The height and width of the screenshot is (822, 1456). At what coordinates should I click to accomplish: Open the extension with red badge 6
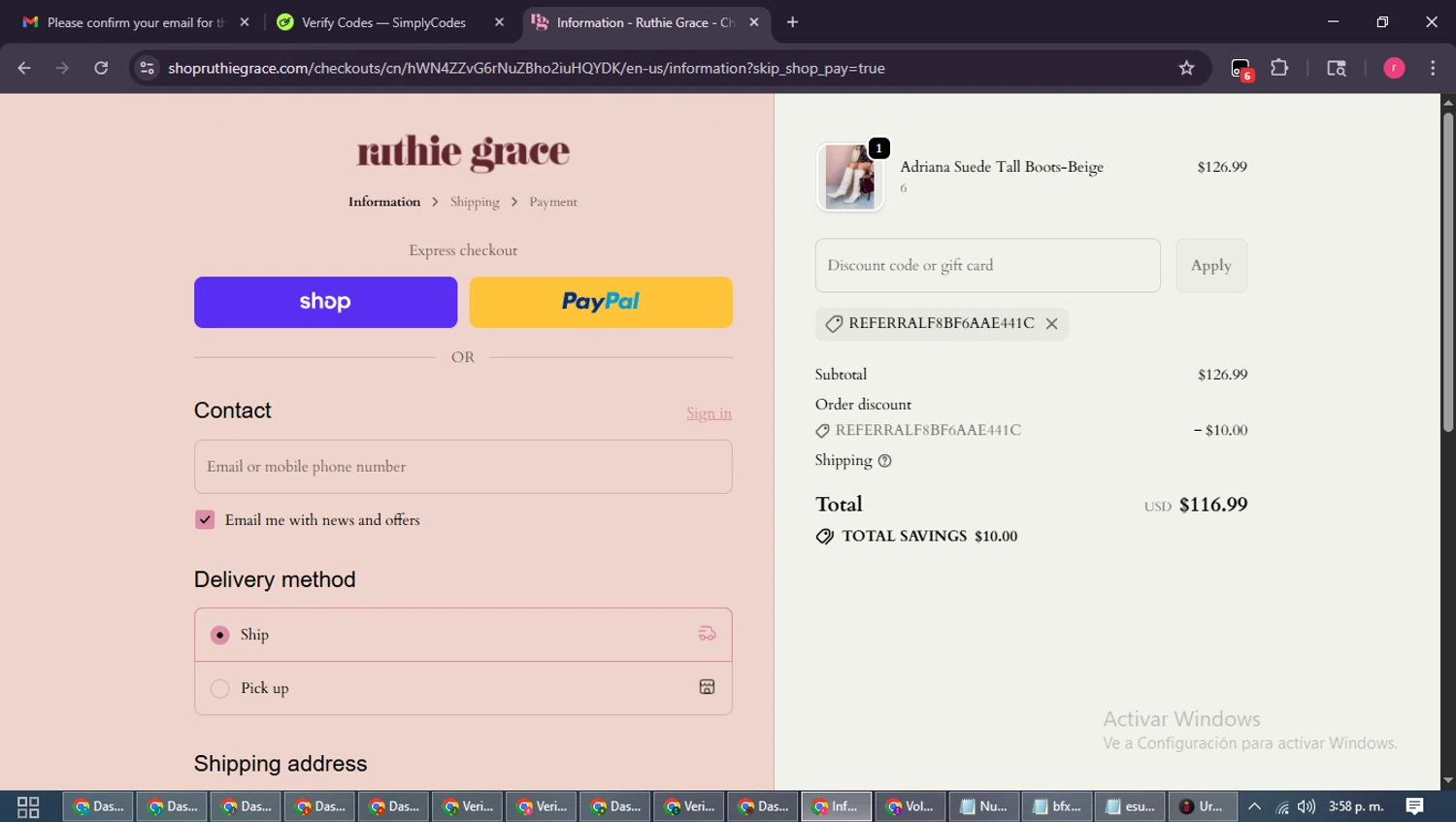coord(1241,69)
